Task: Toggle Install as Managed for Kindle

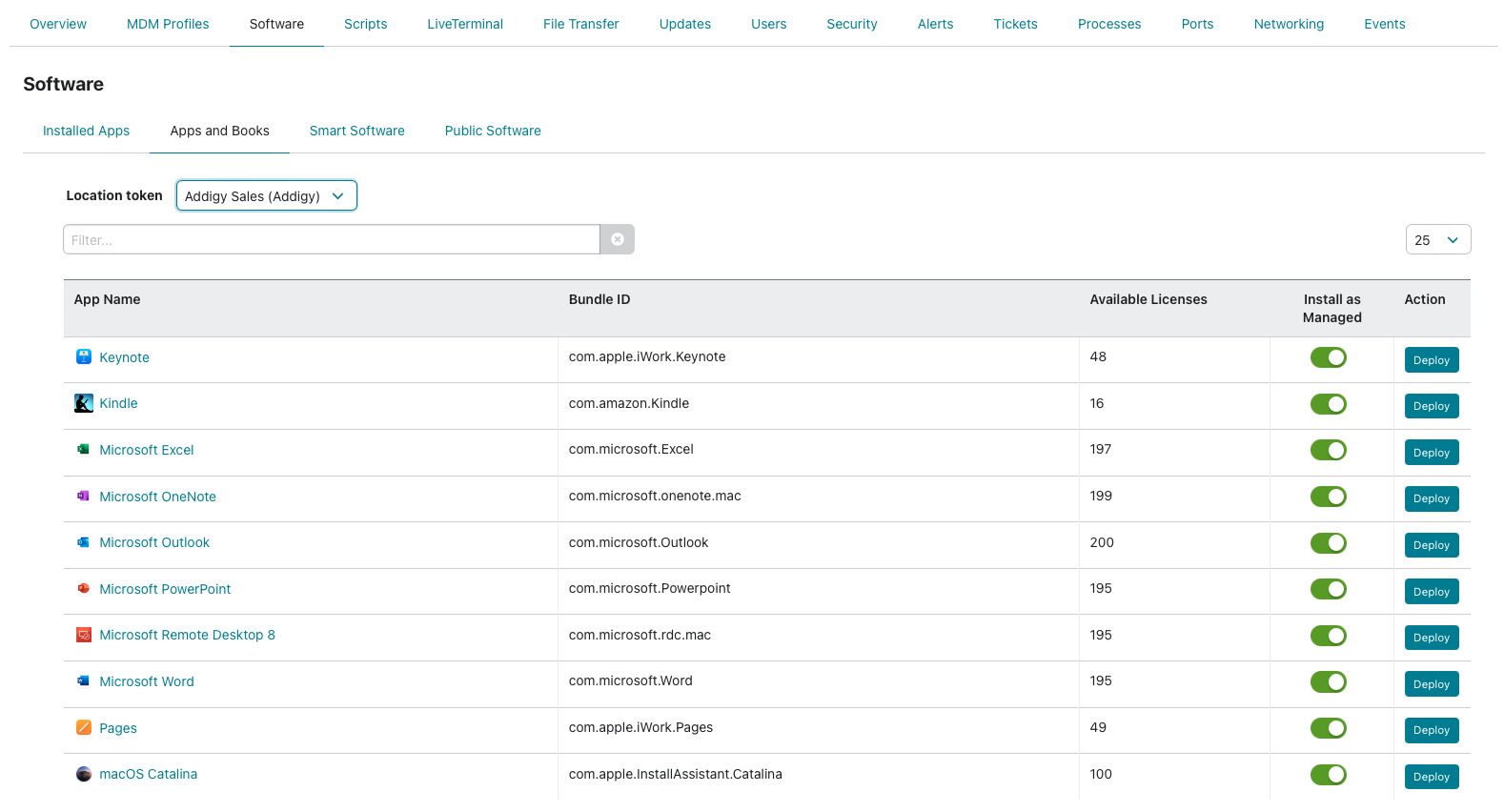Action: [x=1329, y=404]
